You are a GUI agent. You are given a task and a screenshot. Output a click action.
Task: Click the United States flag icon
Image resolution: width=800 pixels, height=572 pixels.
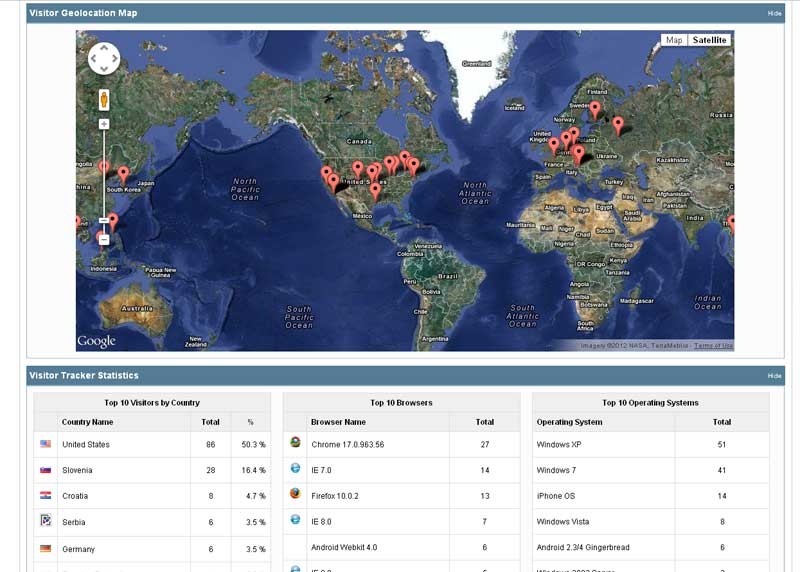coord(45,444)
